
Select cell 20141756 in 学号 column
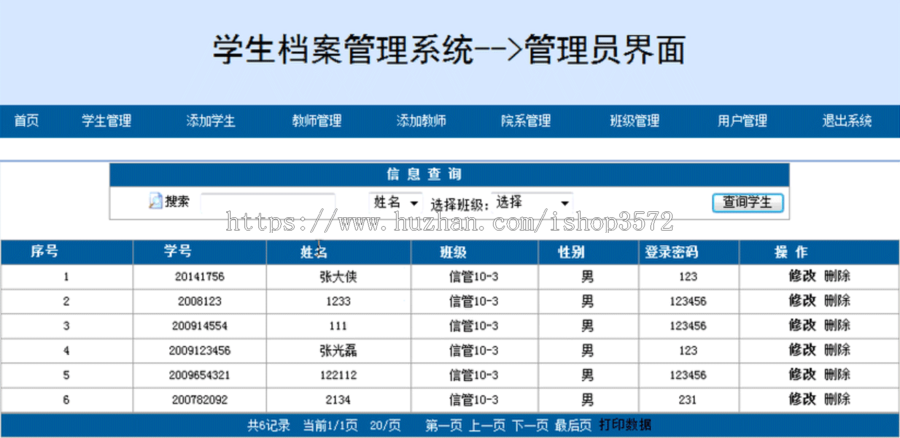(x=200, y=277)
